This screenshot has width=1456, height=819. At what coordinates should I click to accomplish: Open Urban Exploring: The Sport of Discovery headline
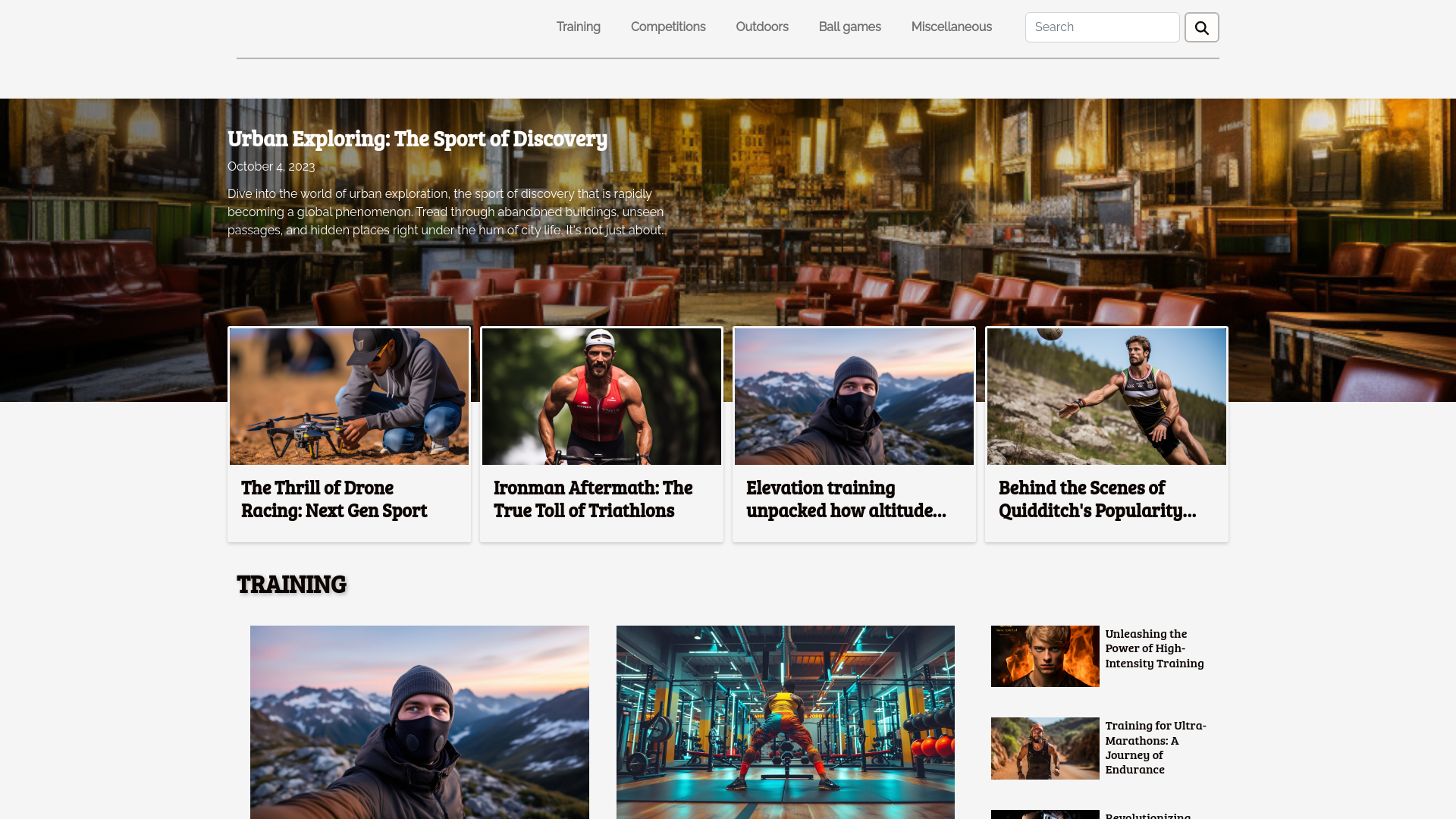(x=417, y=139)
